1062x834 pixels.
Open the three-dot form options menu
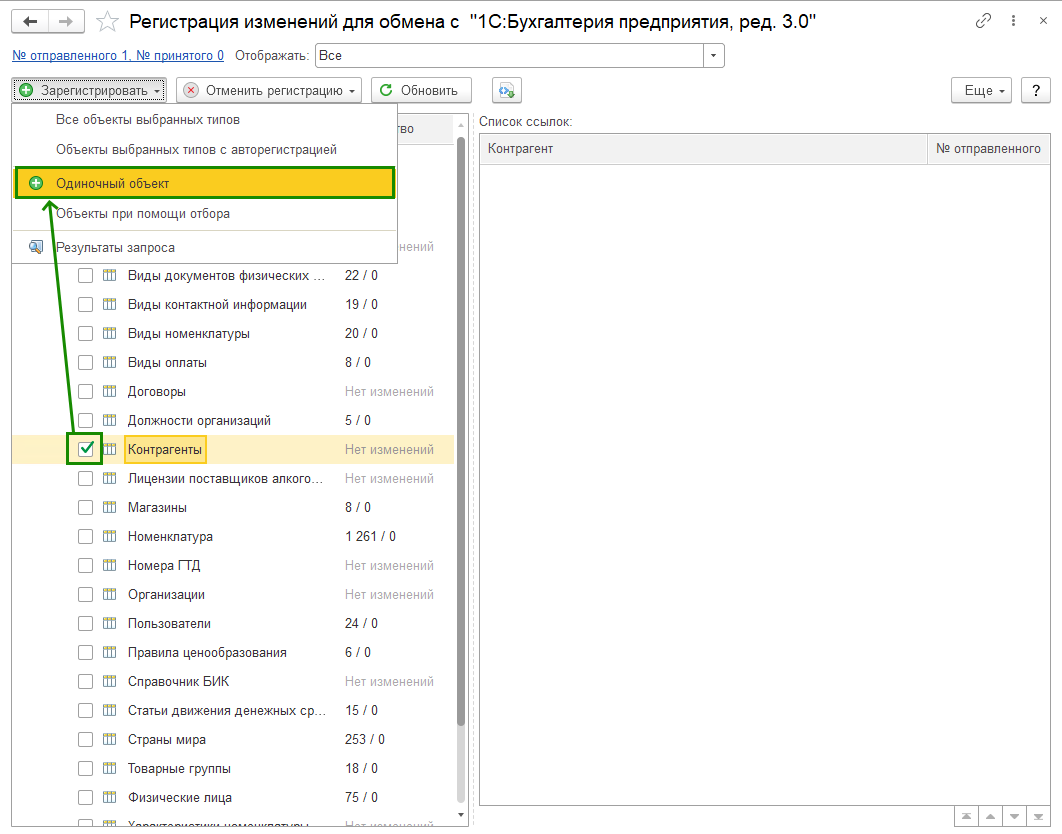(x=1013, y=21)
